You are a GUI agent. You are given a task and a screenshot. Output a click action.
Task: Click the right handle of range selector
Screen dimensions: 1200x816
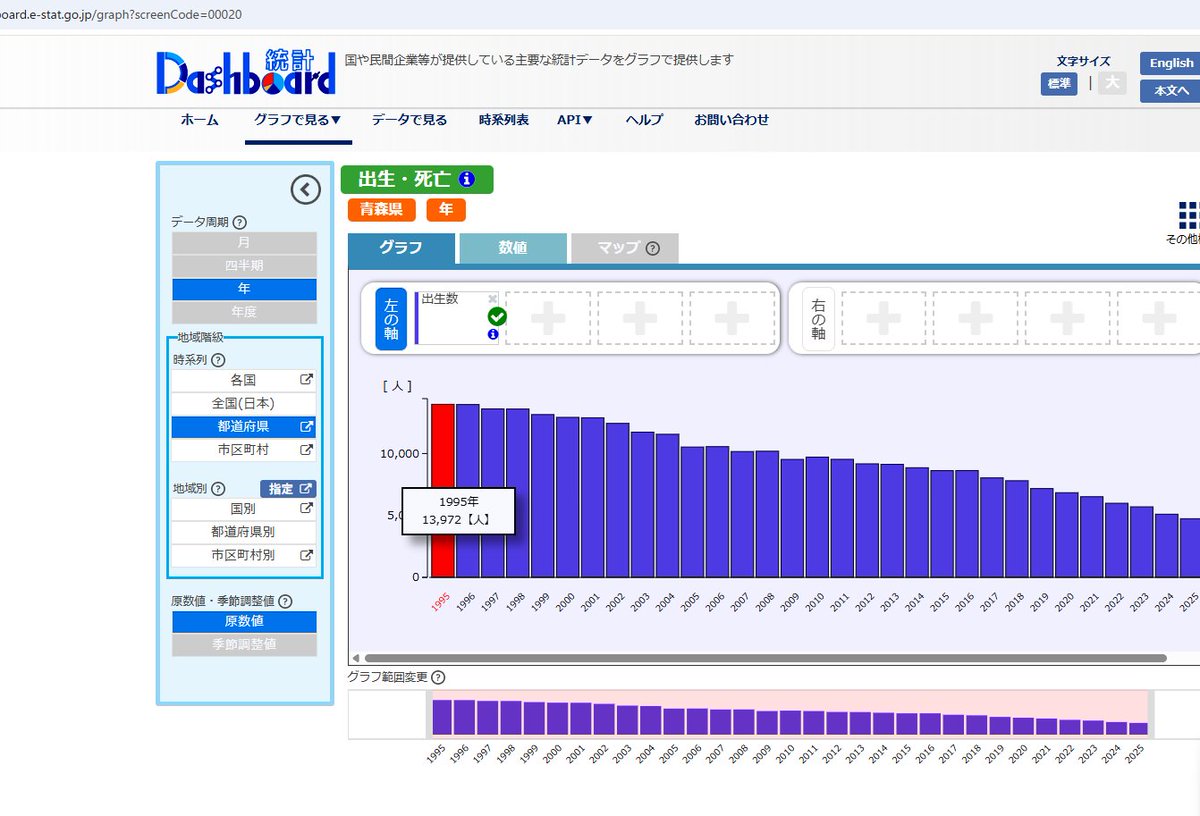point(1149,714)
